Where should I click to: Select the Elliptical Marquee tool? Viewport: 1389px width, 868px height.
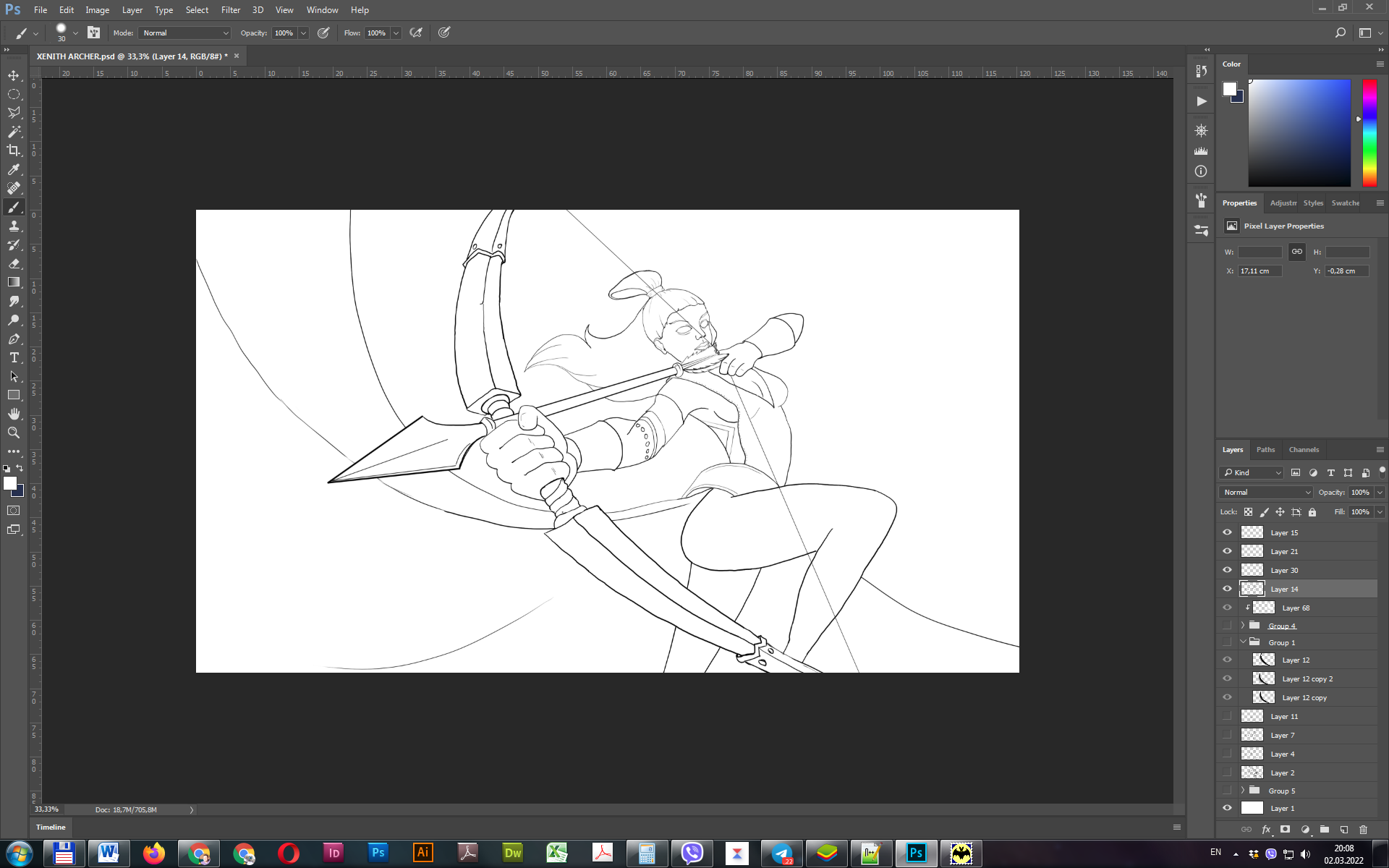point(14,94)
